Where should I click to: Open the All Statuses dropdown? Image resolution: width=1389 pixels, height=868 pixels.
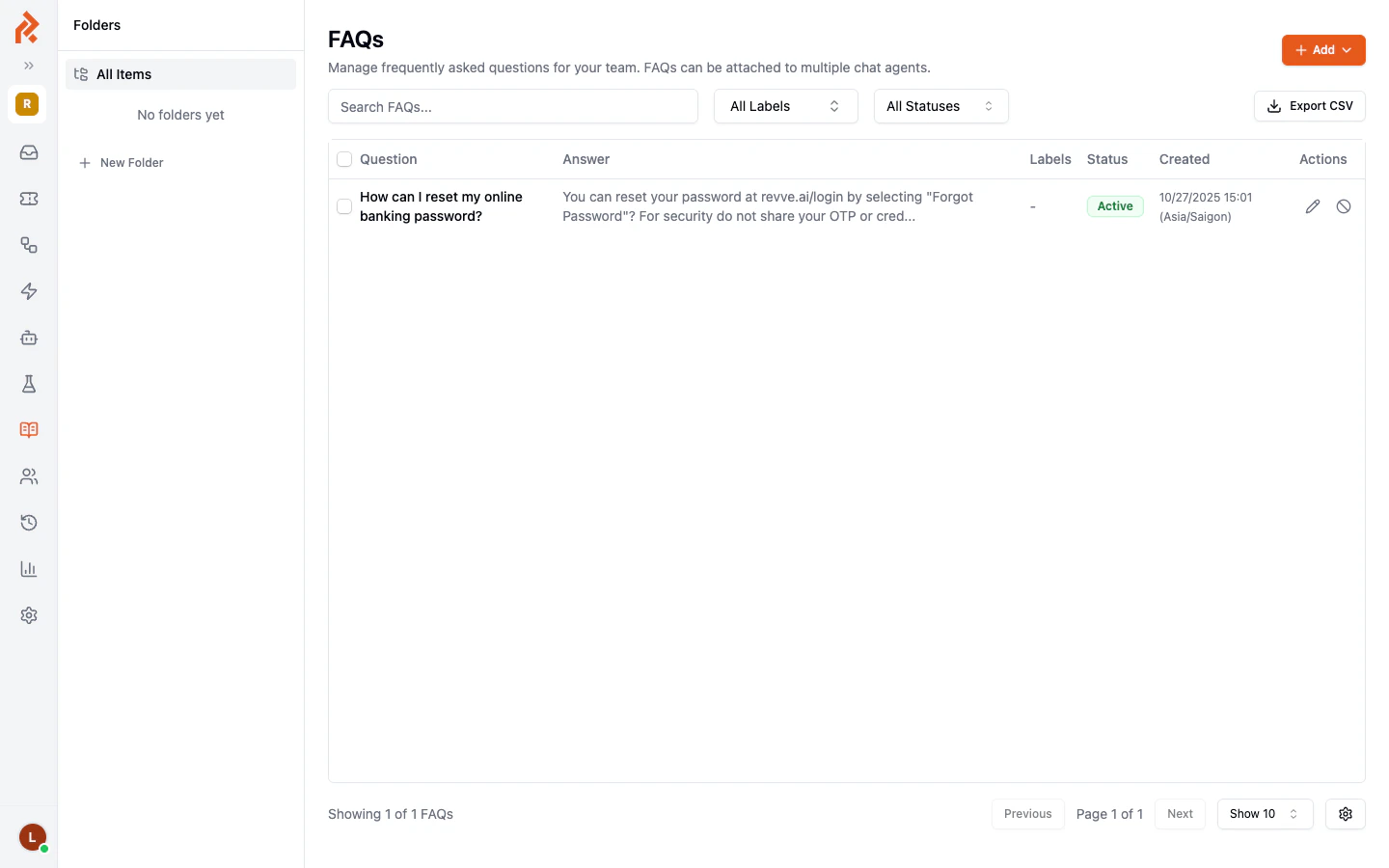940,106
